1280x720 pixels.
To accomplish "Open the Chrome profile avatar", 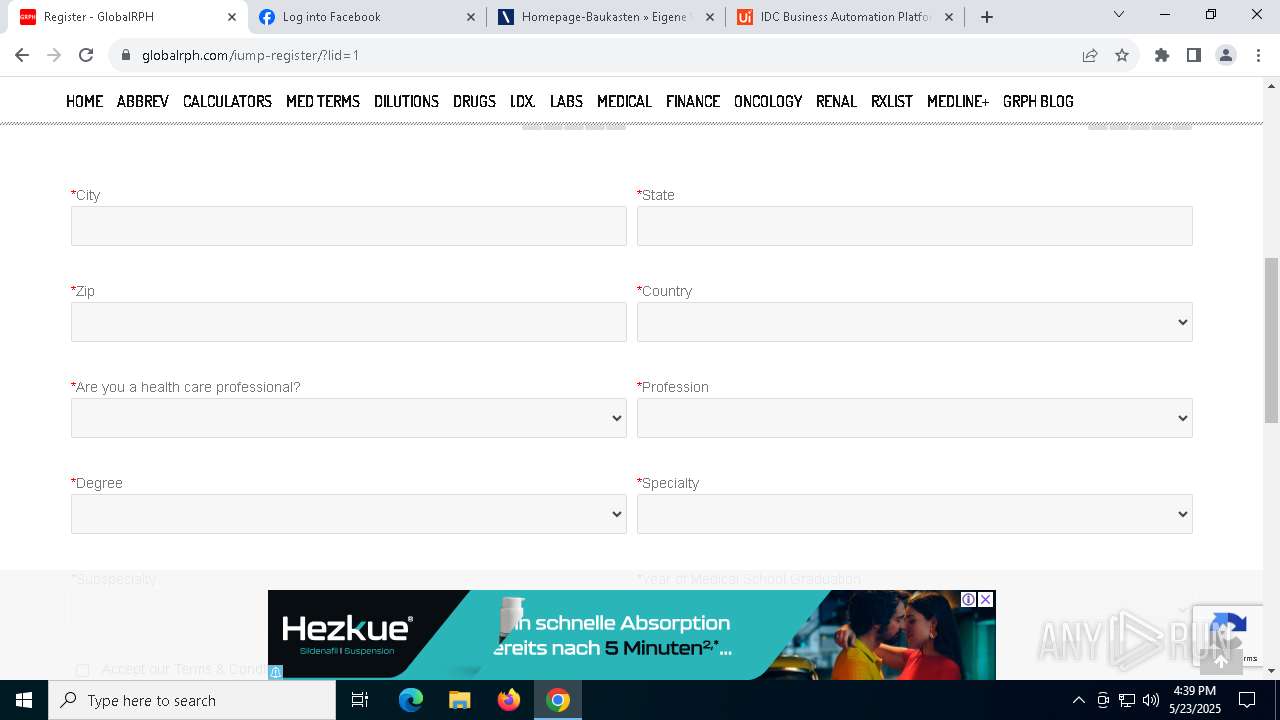I will (1226, 55).
